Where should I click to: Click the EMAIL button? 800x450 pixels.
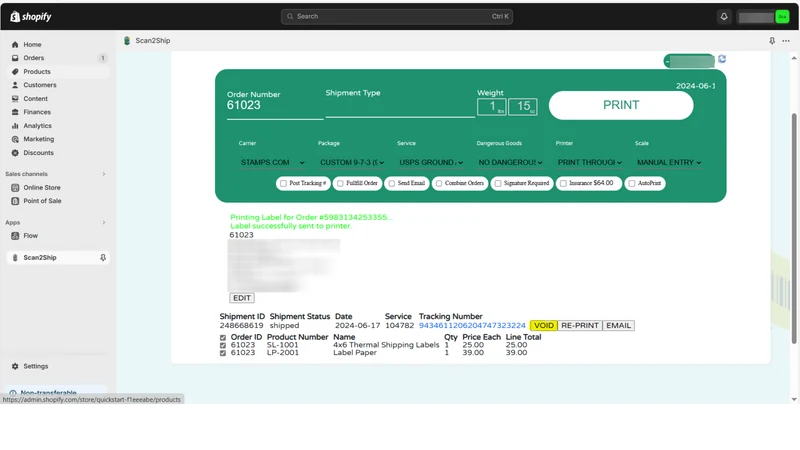(618, 326)
